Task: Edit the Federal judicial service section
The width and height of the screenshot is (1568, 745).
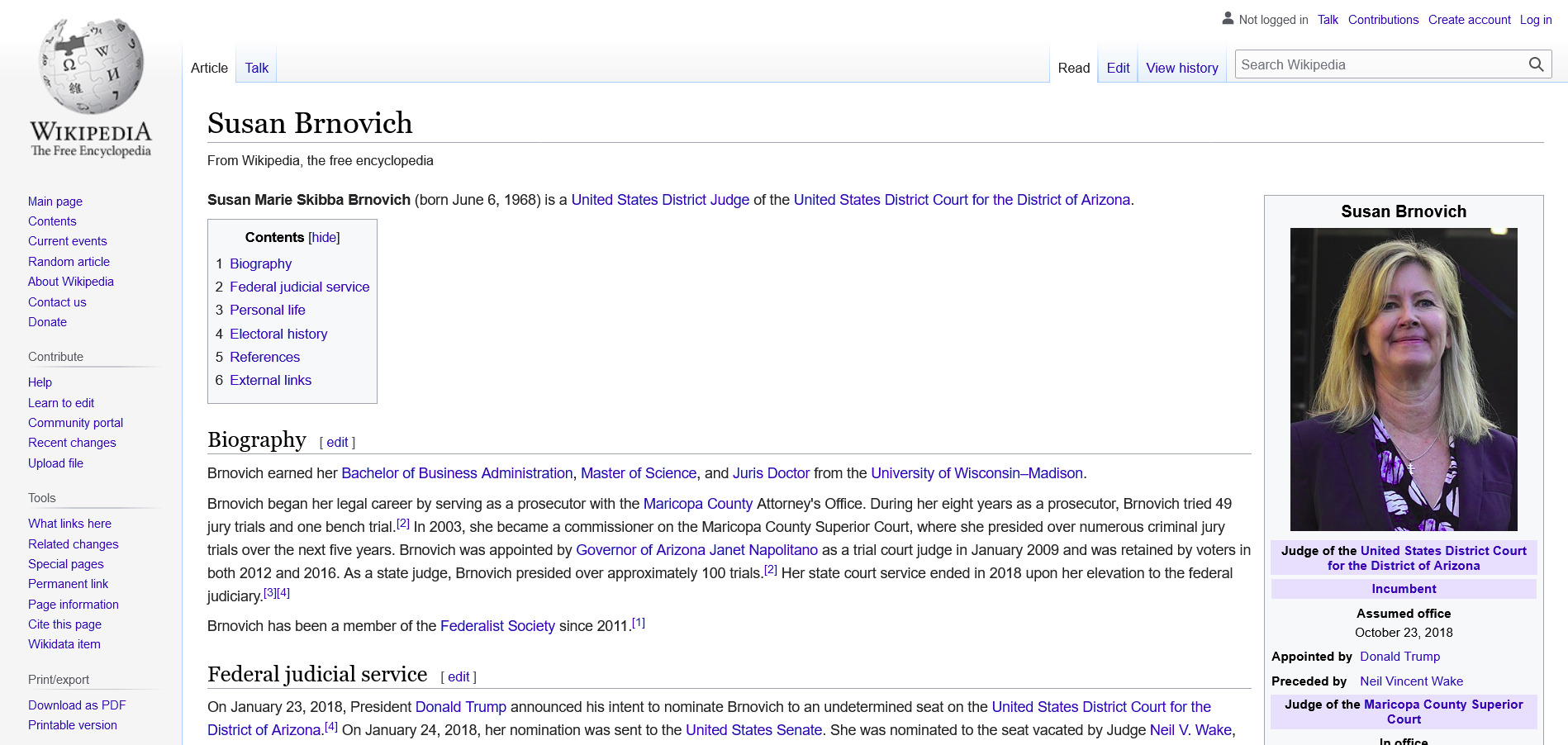Action: click(x=459, y=677)
